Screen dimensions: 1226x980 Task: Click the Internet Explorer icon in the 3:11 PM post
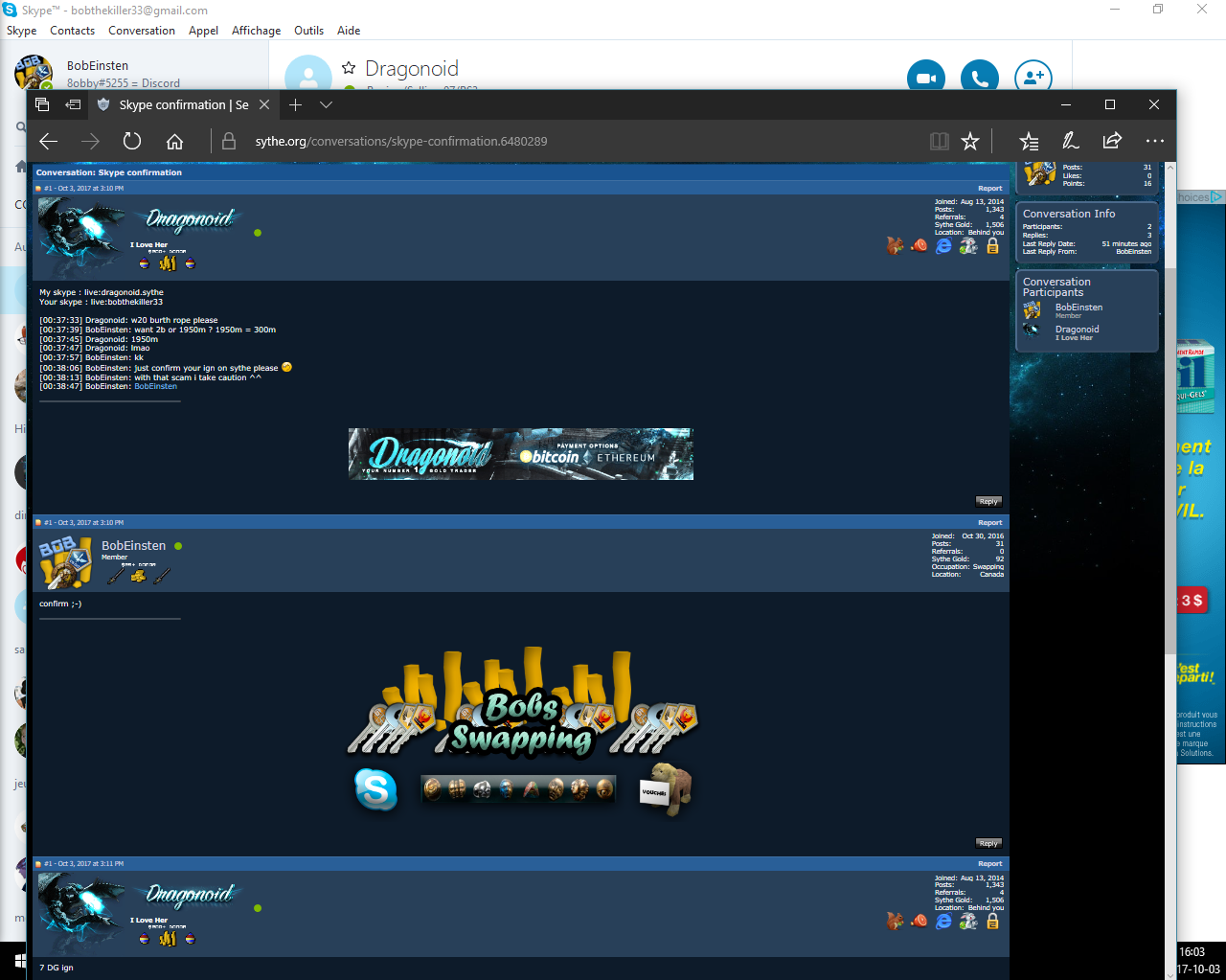(x=943, y=921)
